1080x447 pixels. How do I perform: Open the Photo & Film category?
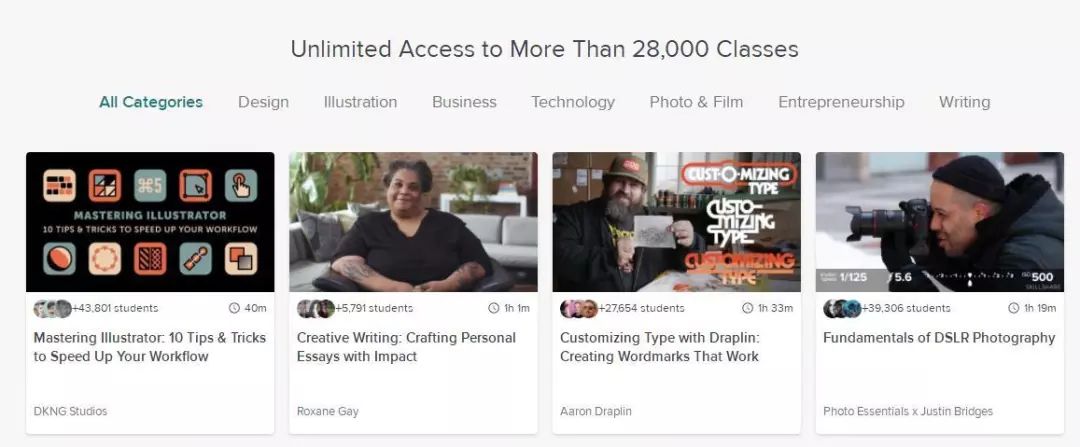(x=696, y=102)
